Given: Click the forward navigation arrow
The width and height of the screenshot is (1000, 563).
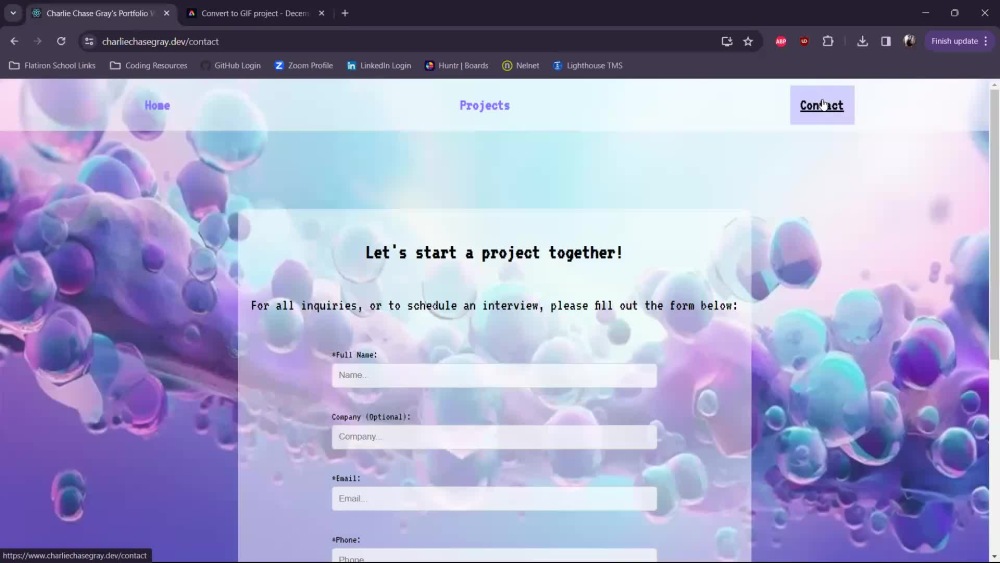Looking at the screenshot, I should [x=38, y=41].
